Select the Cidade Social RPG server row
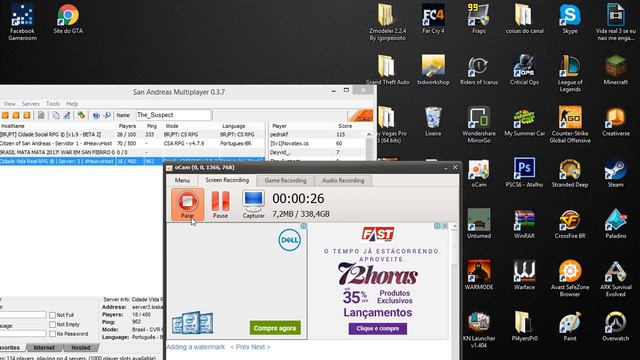 tap(133, 134)
